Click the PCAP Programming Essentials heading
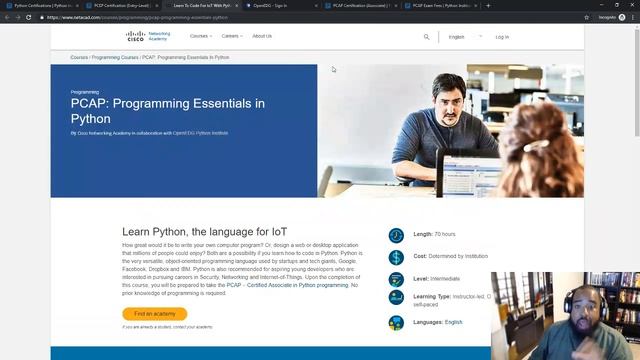This screenshot has width=640, height=360. [x=167, y=111]
